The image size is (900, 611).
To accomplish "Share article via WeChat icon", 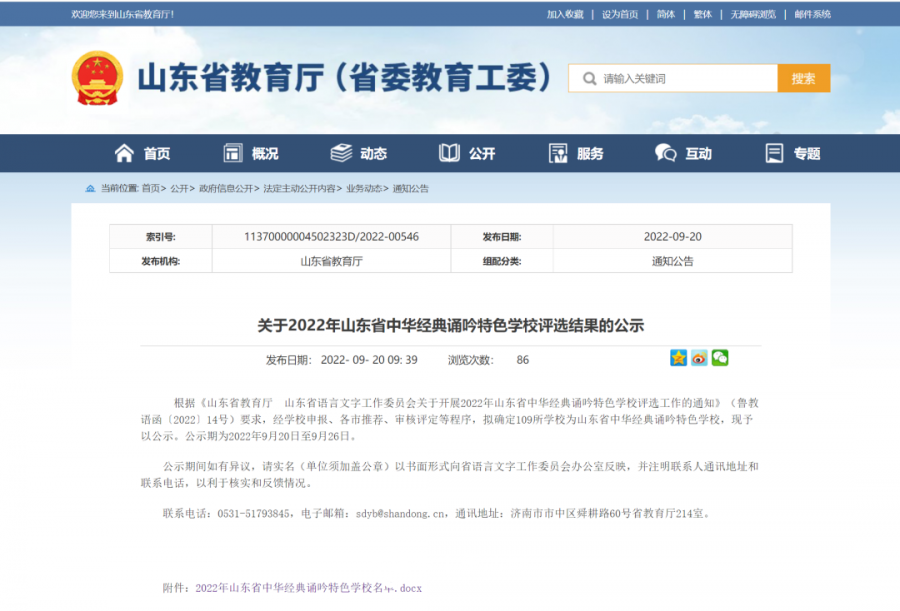I will (x=719, y=358).
